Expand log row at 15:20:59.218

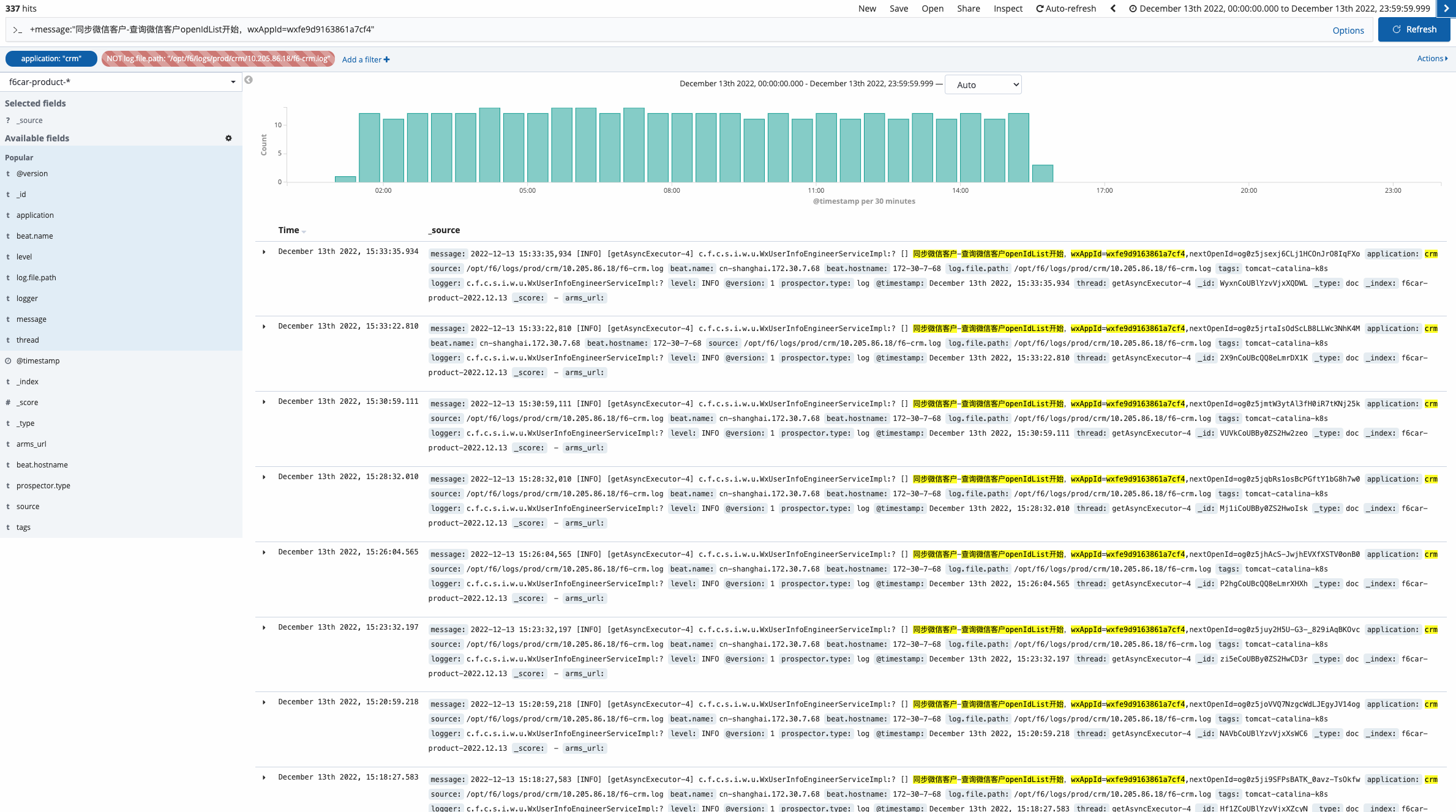265,702
